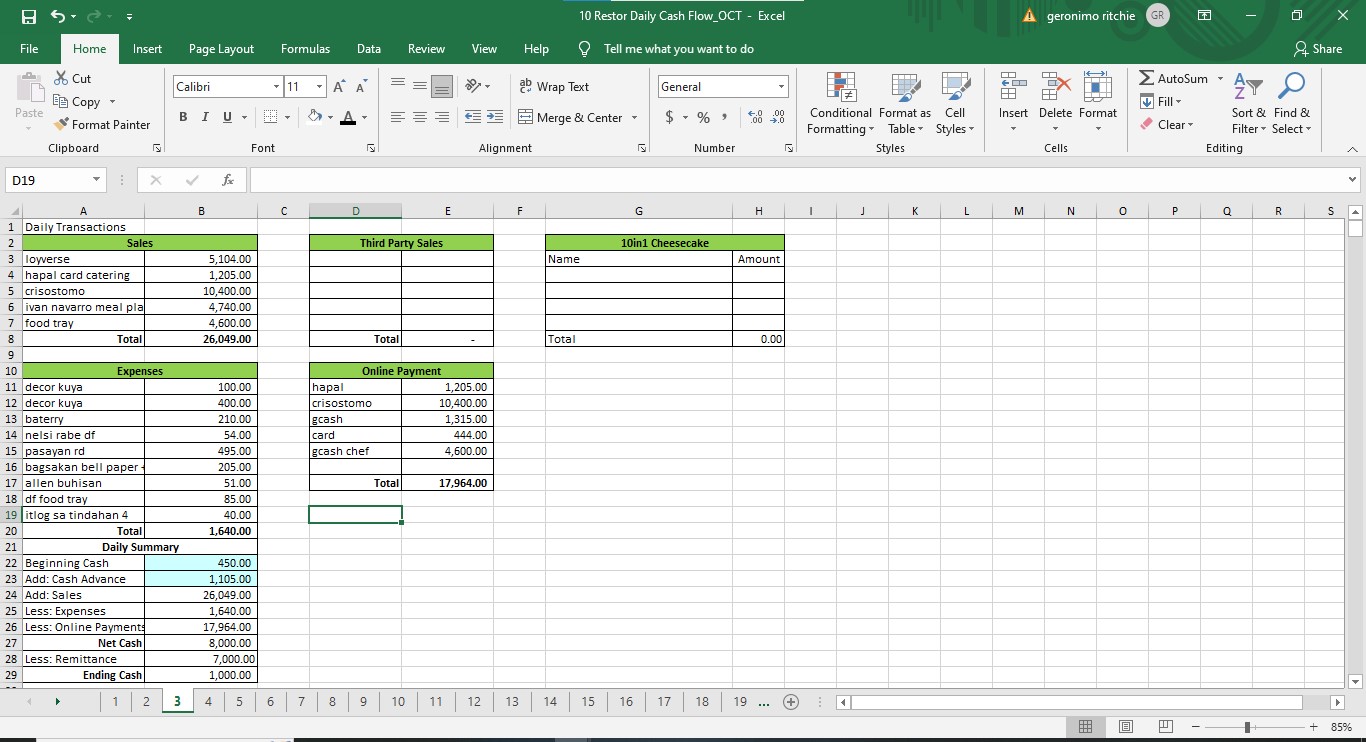
Task: Increase decimal places
Action: coord(755,117)
